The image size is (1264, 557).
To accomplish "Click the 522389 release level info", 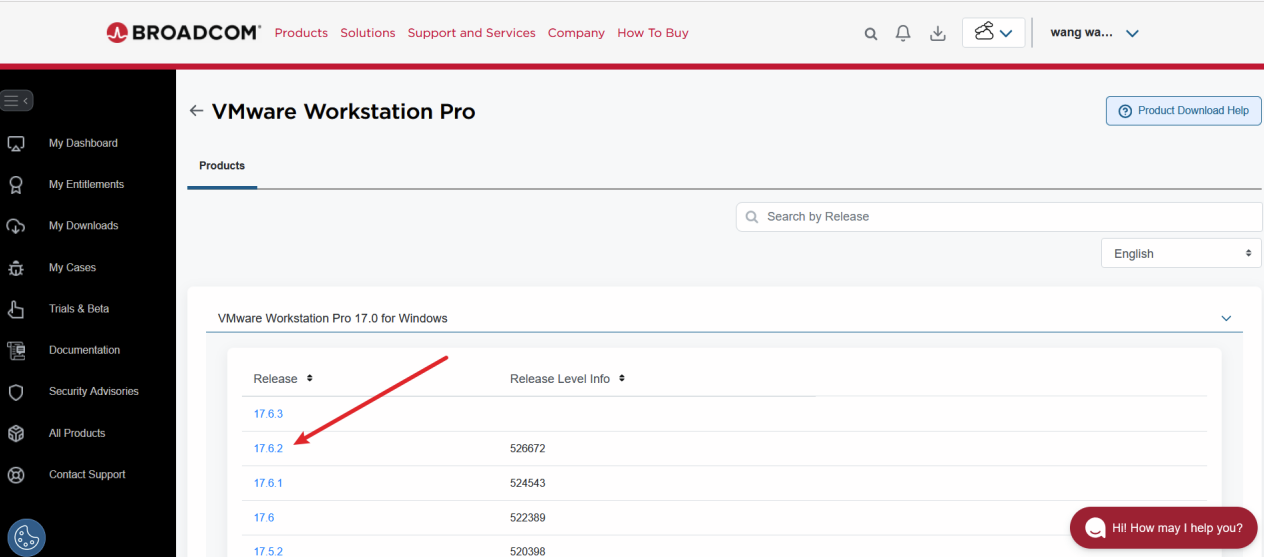I will point(527,518).
